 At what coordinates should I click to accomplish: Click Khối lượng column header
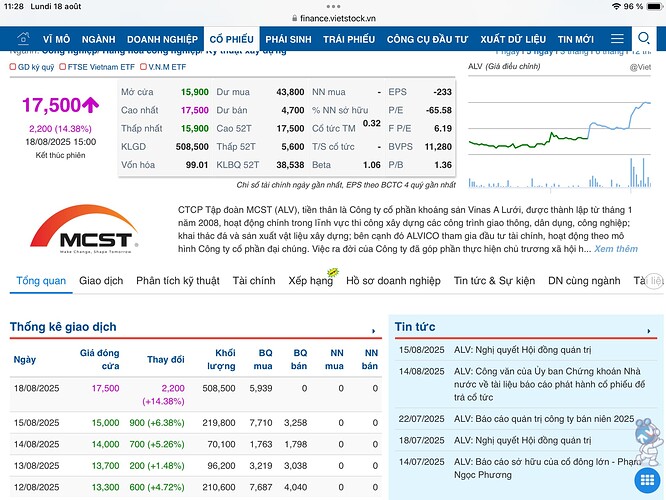point(221,359)
